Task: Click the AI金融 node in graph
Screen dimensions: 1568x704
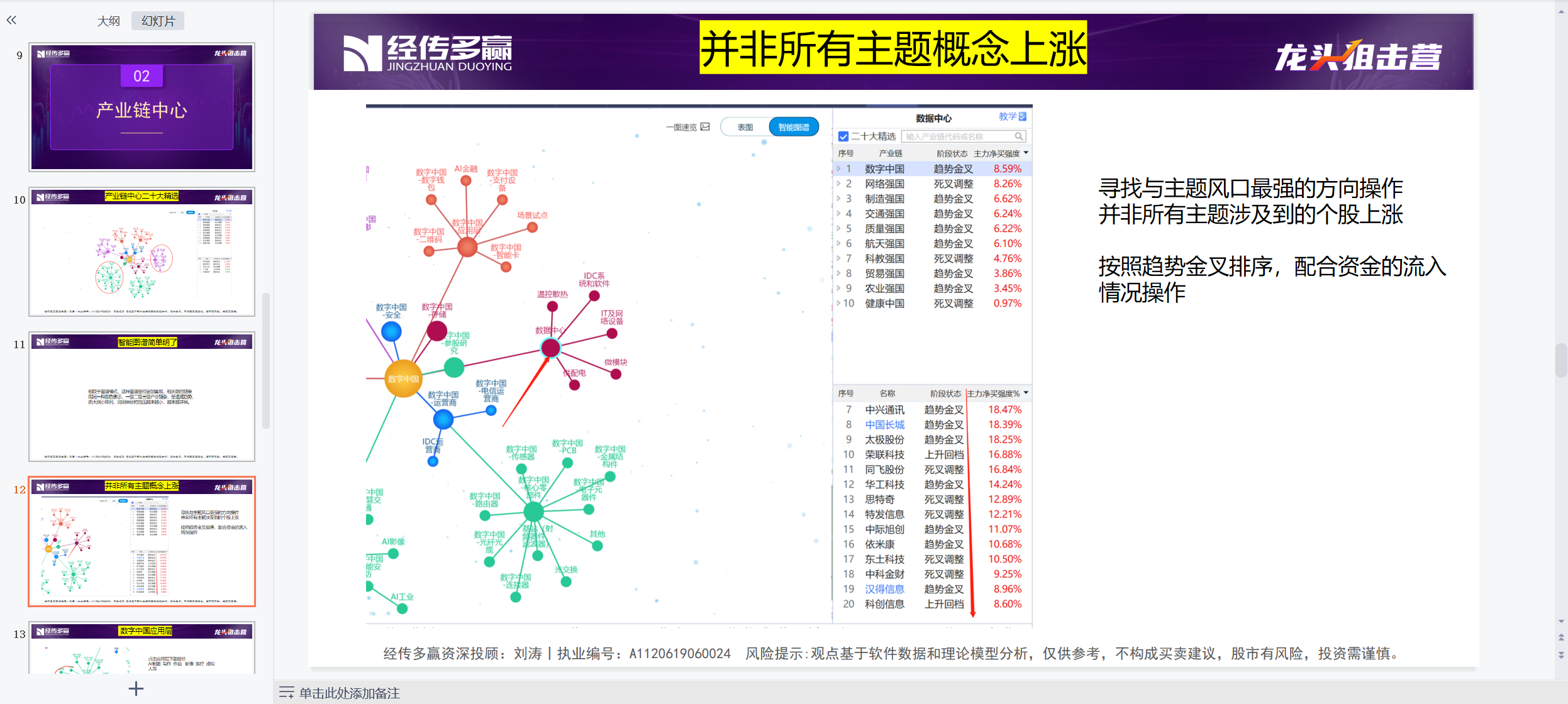Action: click(466, 180)
